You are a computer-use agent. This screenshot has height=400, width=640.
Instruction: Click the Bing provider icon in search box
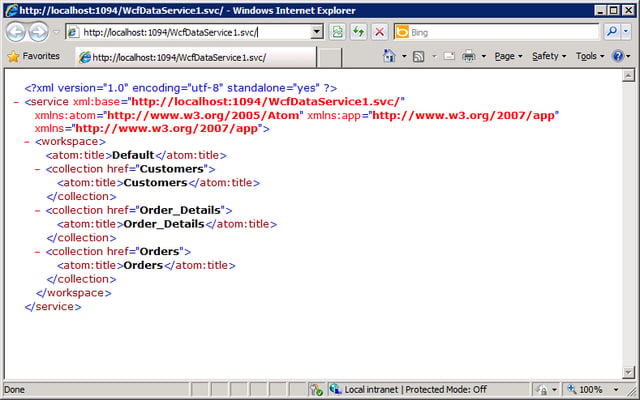pyautogui.click(x=402, y=32)
